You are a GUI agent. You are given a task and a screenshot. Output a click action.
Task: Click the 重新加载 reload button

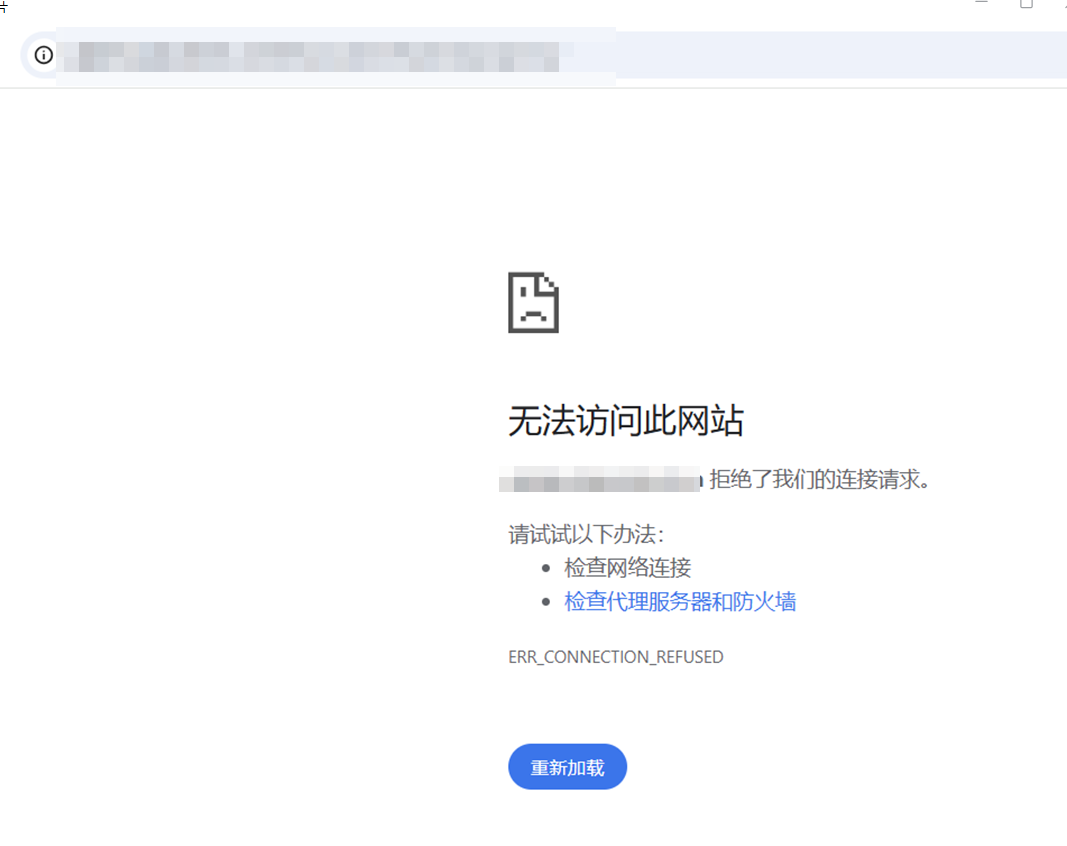(568, 767)
